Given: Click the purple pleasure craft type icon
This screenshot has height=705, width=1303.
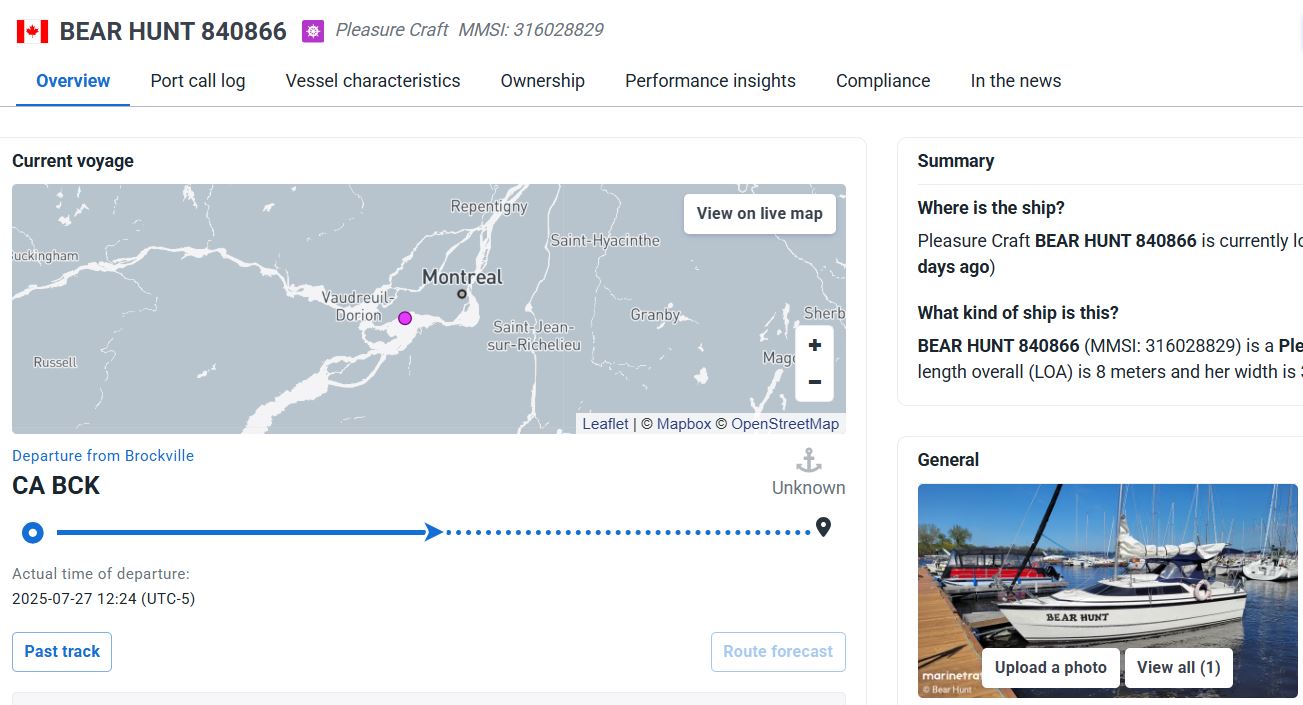Looking at the screenshot, I should (314, 31).
